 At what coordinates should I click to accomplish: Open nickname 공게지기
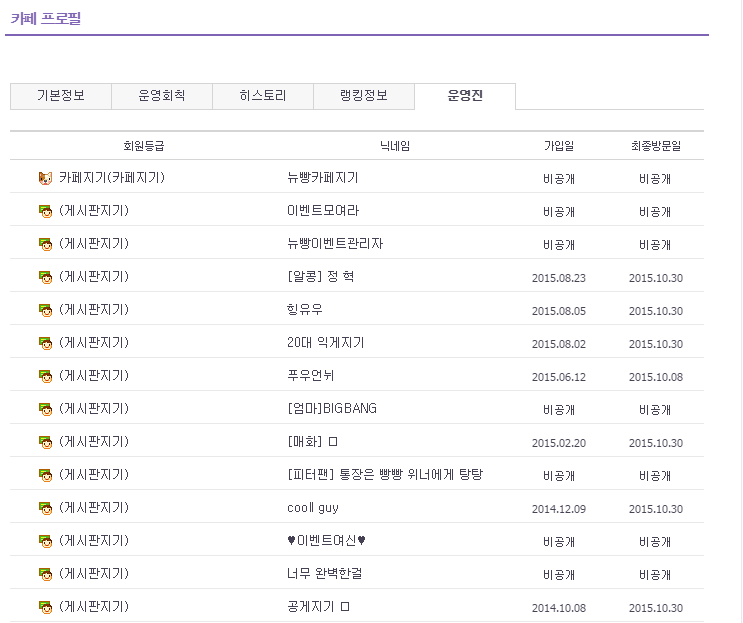coord(318,606)
